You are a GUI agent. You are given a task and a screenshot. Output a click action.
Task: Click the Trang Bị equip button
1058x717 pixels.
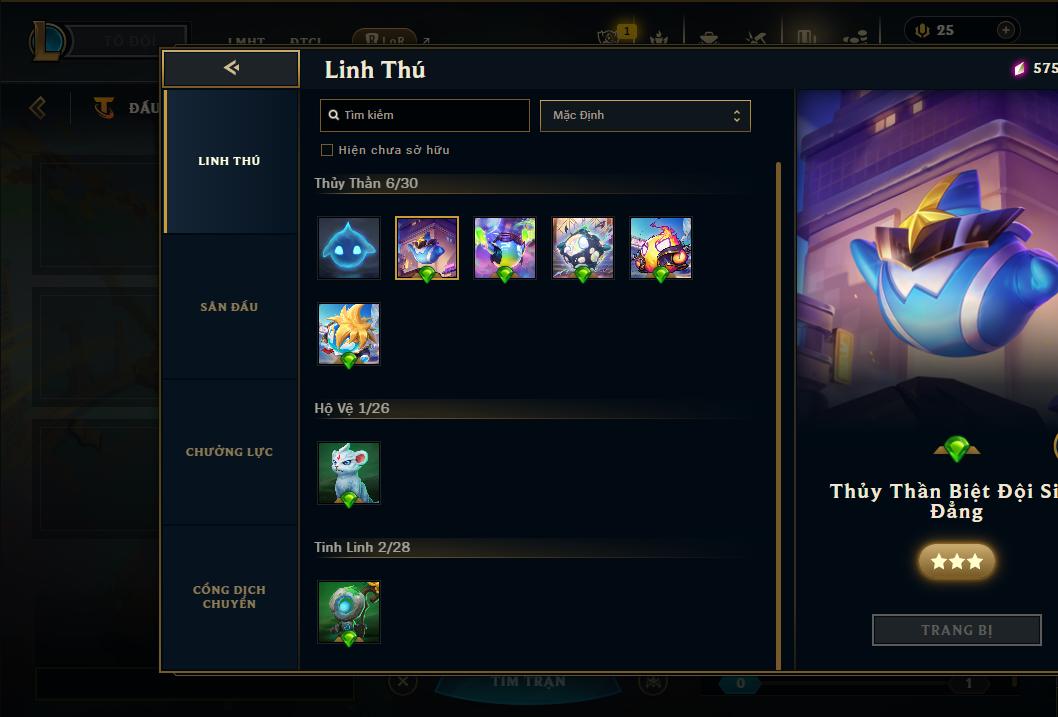click(x=956, y=630)
